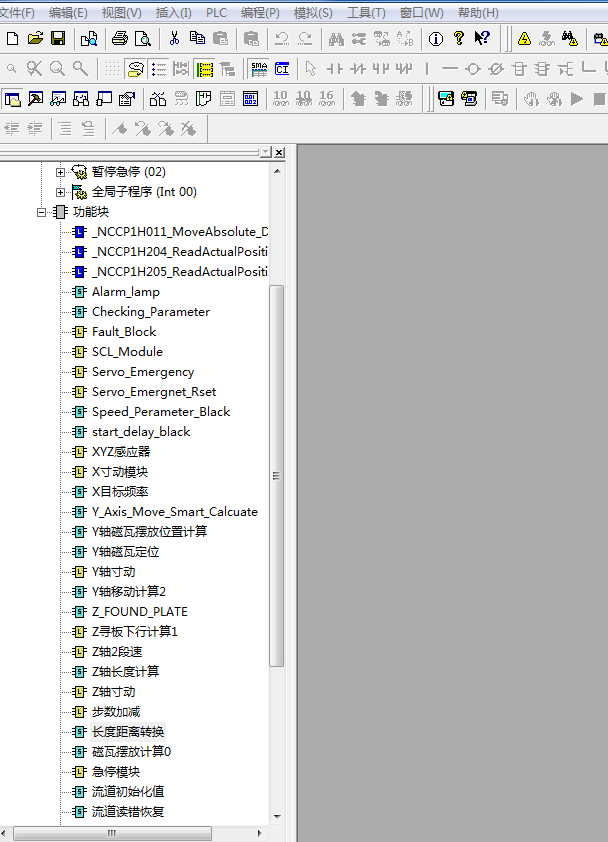Select the 长度距离转换 function block
608x842 pixels.
point(127,732)
